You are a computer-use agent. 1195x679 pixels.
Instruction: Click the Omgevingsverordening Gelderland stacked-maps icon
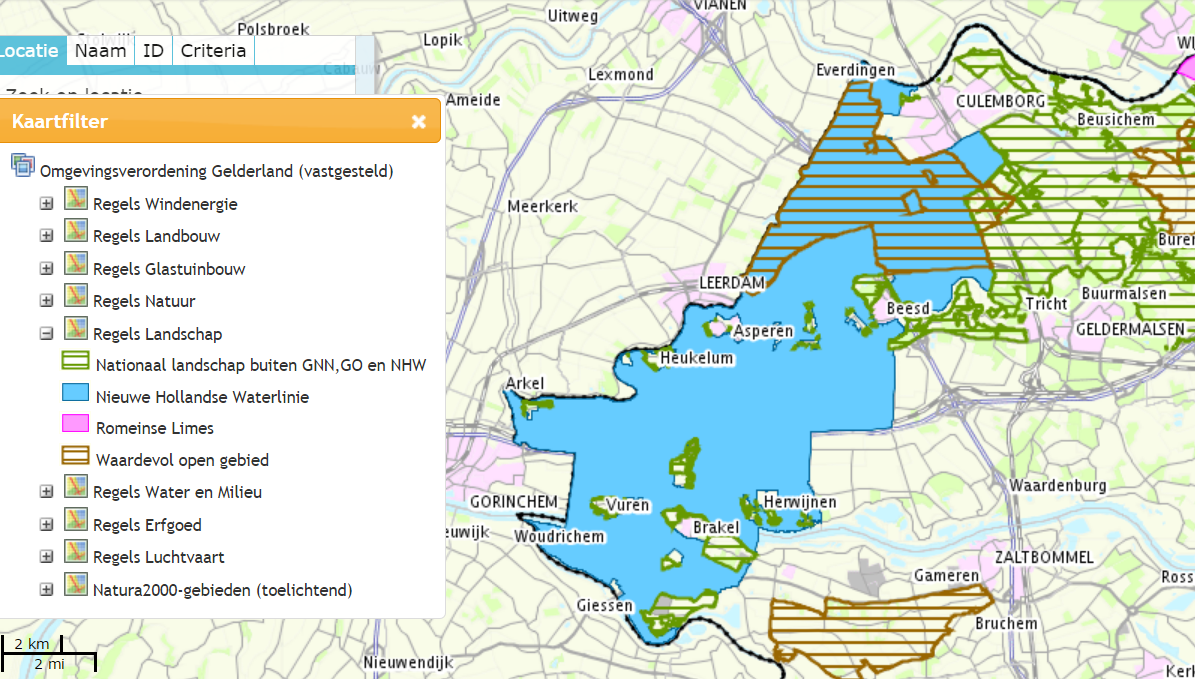coord(22,166)
